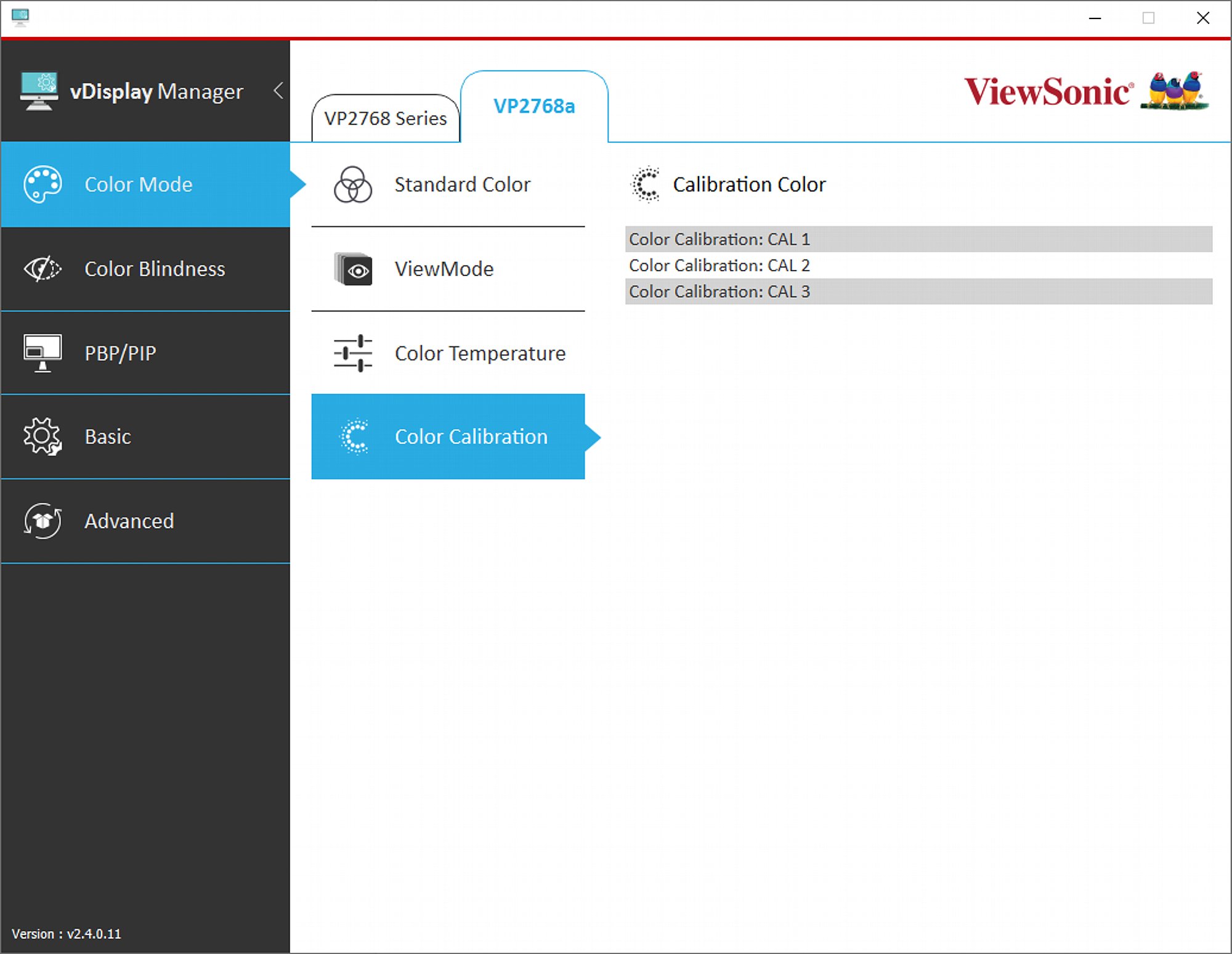Screen dimensions: 1232x954
Task: Open the PBP/PIP monitor icon
Action: click(x=43, y=353)
